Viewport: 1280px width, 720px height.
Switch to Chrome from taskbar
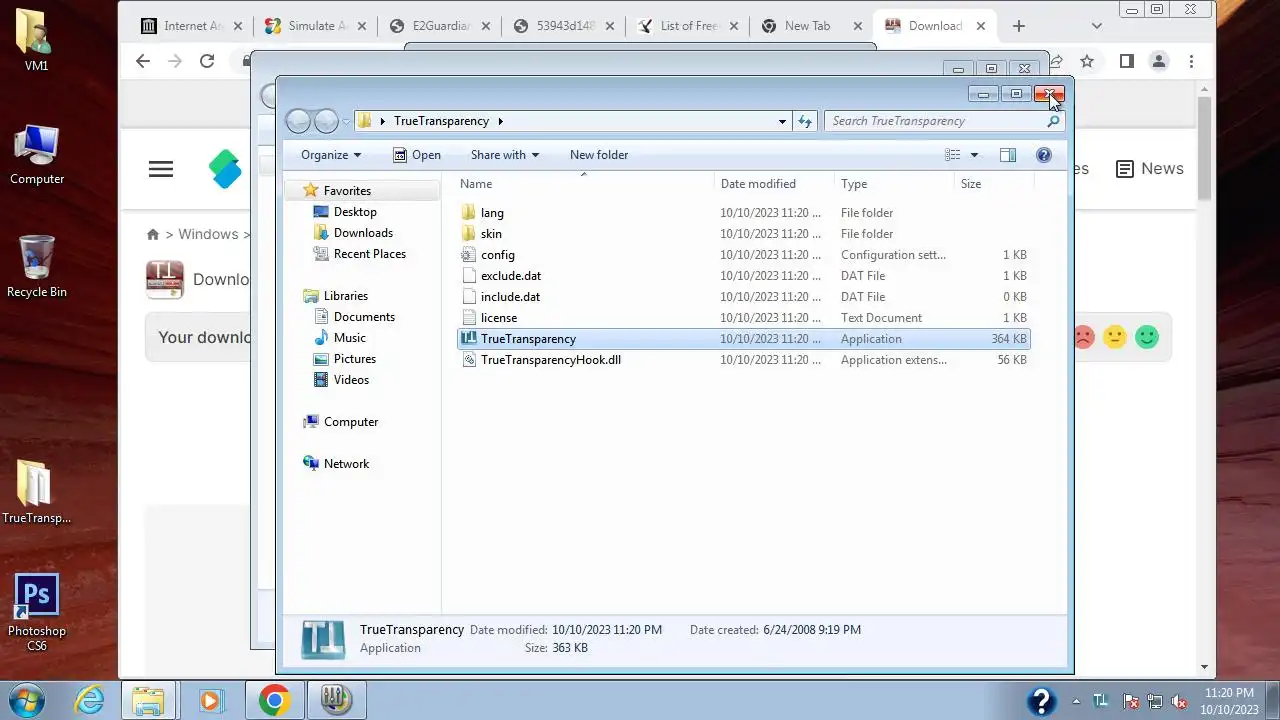pyautogui.click(x=274, y=700)
